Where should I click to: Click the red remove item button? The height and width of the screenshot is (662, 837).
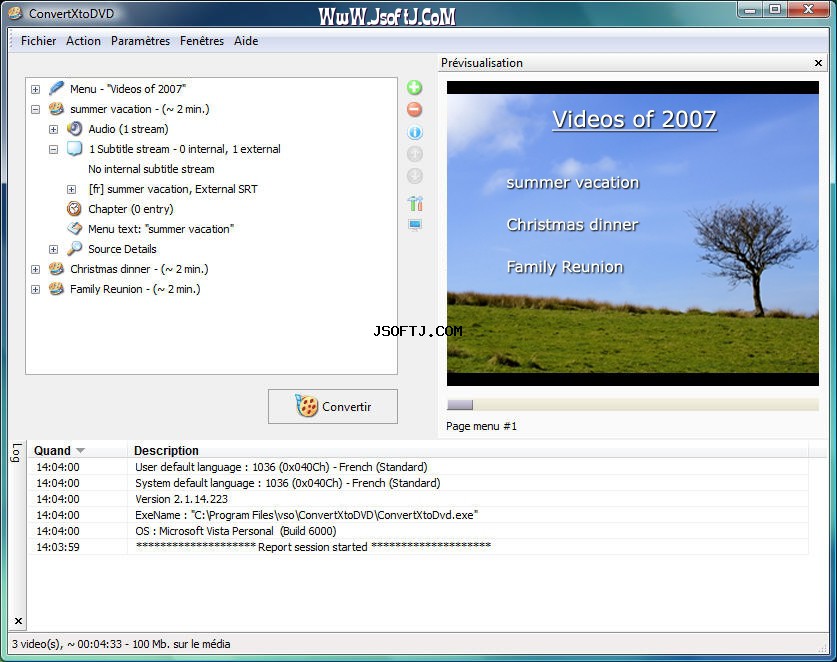(414, 109)
